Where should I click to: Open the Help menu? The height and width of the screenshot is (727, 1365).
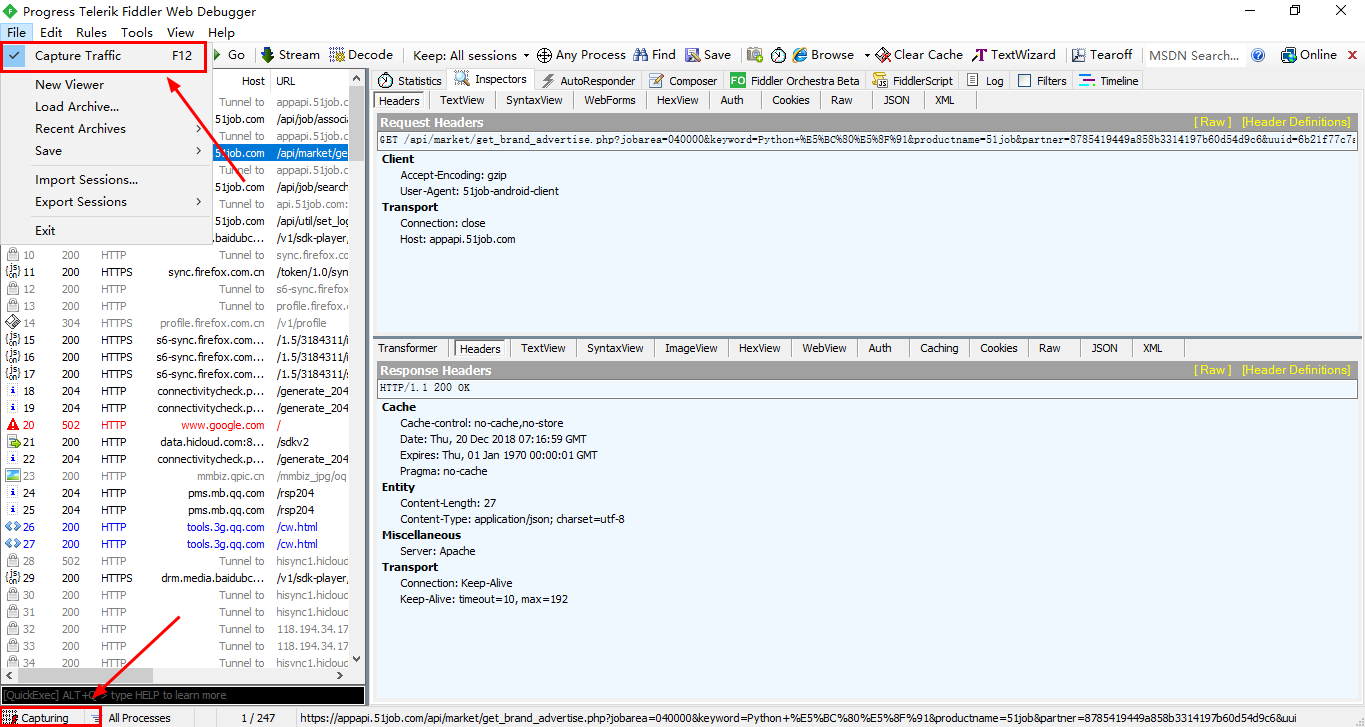221,33
